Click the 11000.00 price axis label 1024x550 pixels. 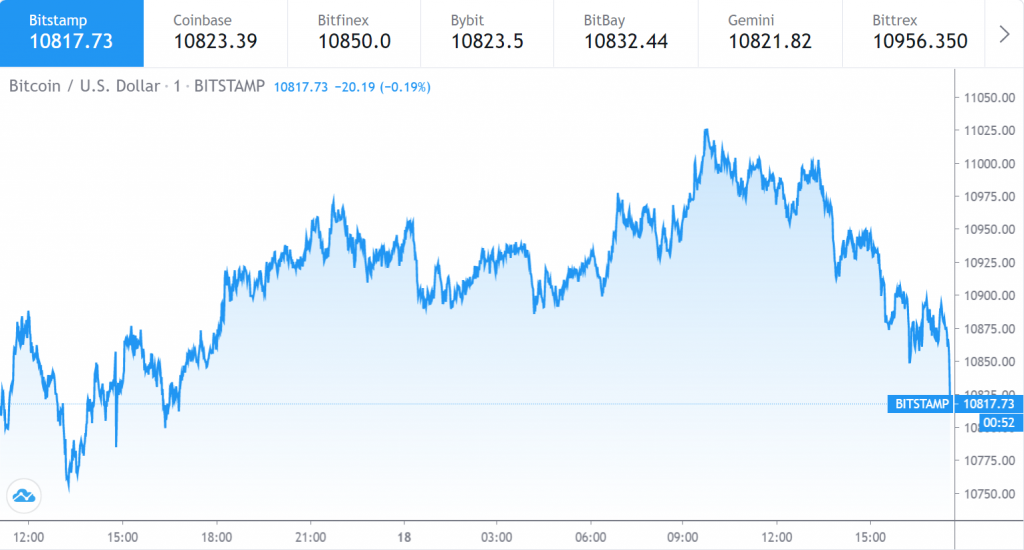tap(989, 164)
